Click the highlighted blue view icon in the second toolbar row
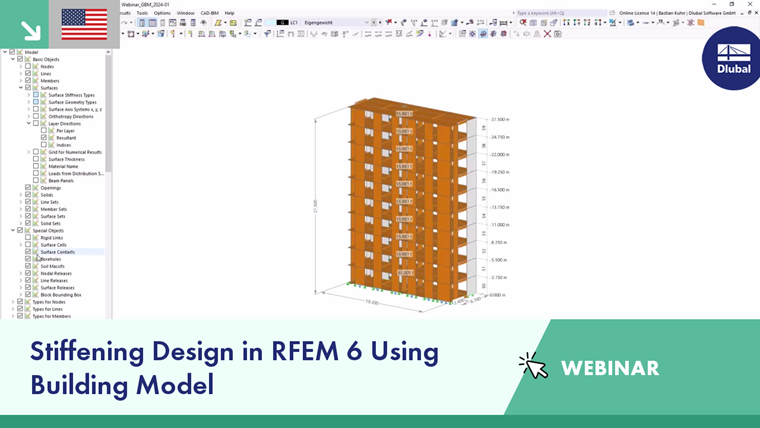This screenshot has width=760, height=428. [483, 34]
